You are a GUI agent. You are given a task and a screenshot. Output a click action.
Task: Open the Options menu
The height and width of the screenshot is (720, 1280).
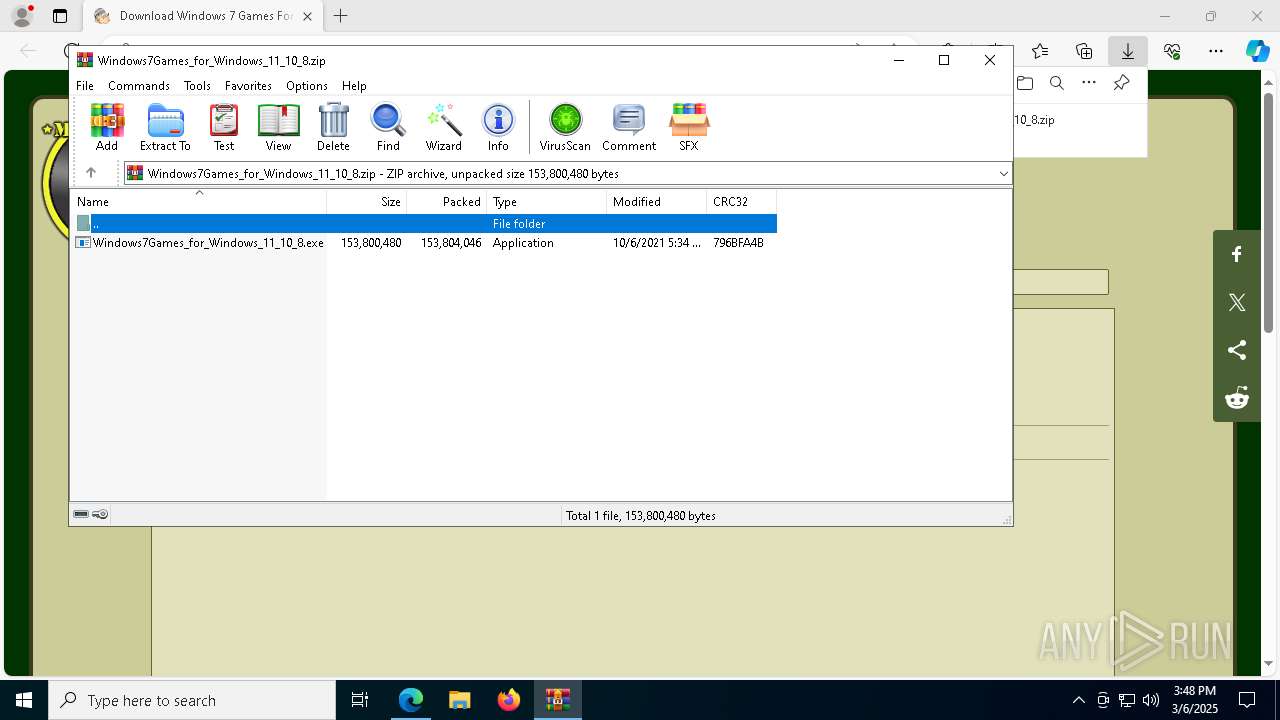pos(307,86)
